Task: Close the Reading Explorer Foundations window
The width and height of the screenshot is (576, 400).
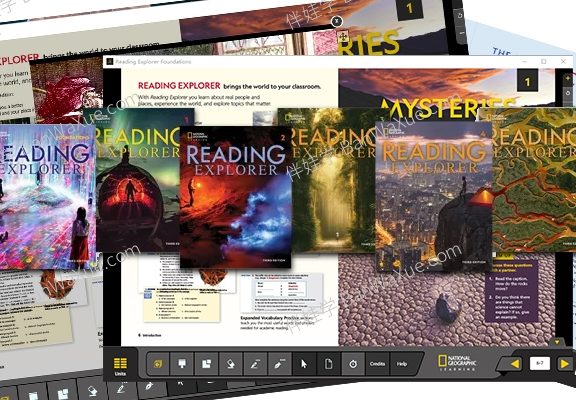Action: coord(564,61)
